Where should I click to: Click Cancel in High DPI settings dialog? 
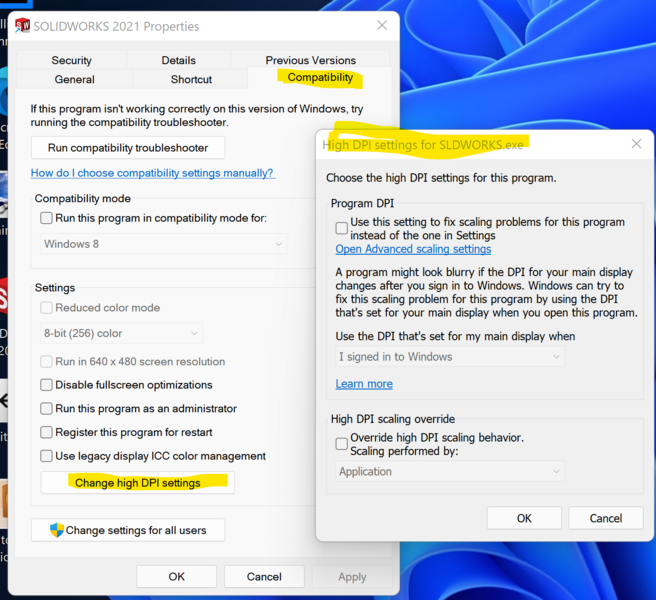point(606,518)
